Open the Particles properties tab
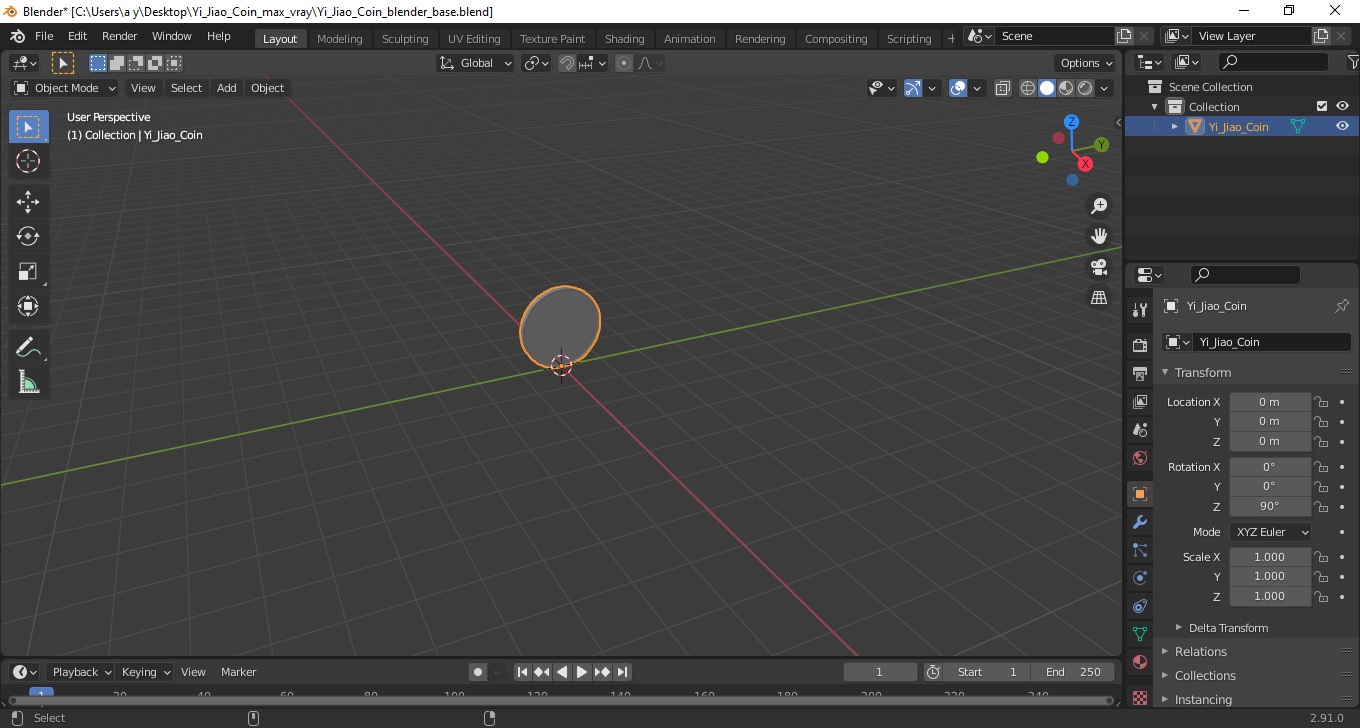 (x=1139, y=550)
